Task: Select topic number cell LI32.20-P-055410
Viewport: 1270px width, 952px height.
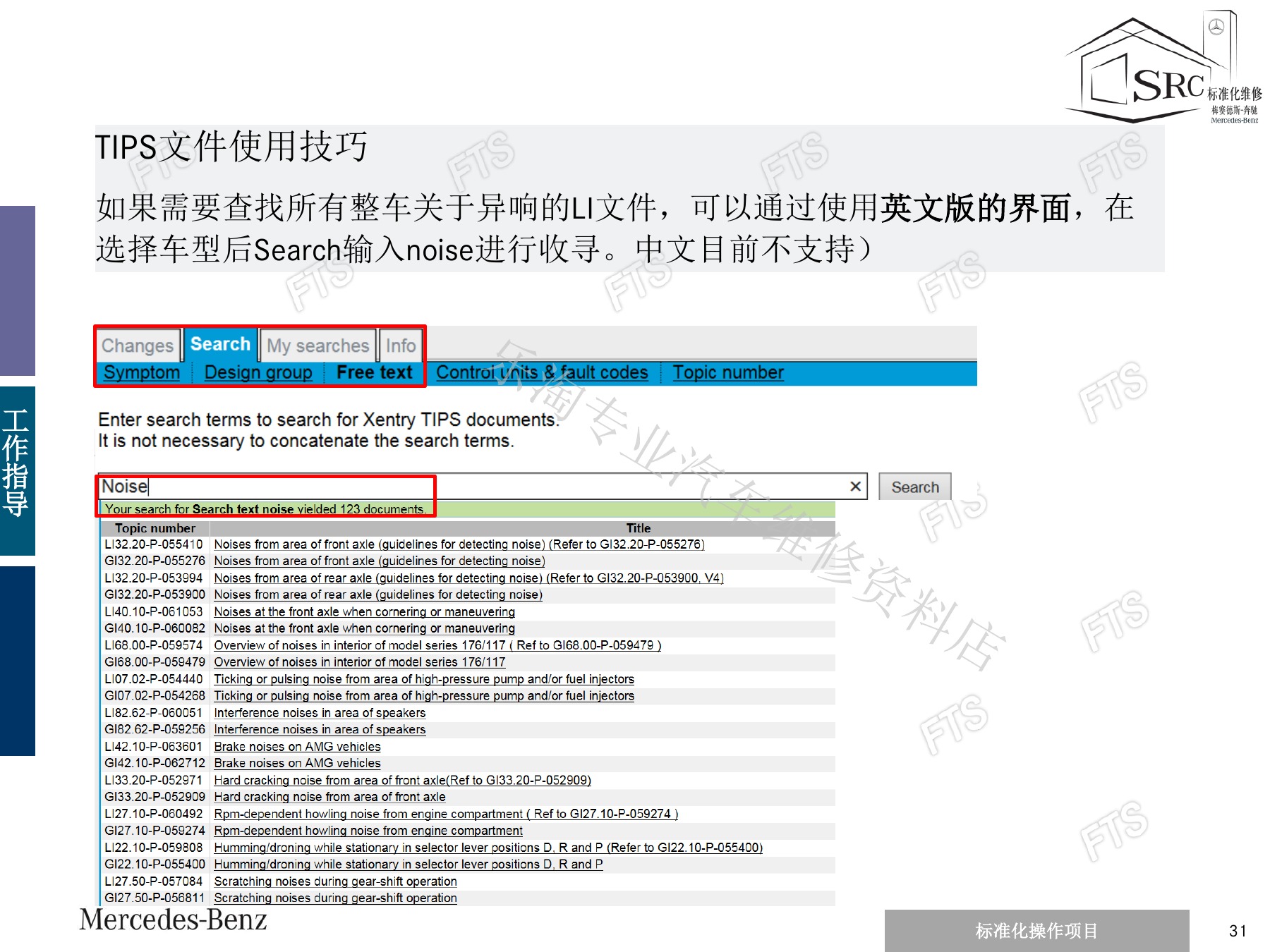Action: click(154, 544)
